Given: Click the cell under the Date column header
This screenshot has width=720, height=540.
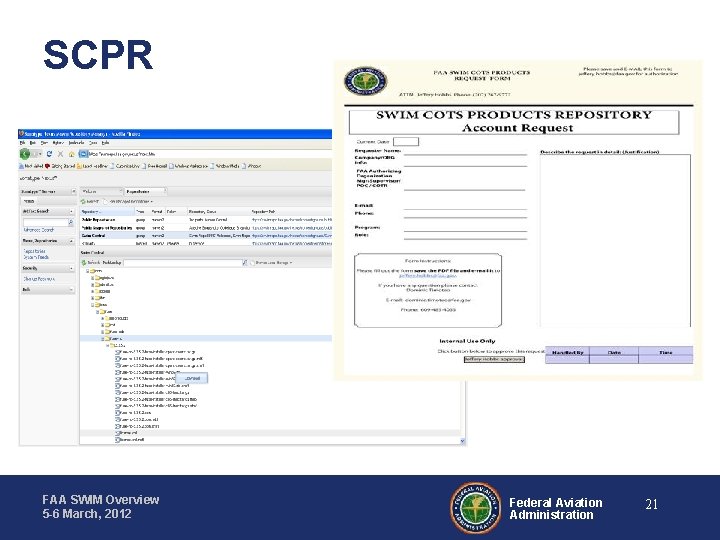Looking at the screenshot, I should point(614,360).
